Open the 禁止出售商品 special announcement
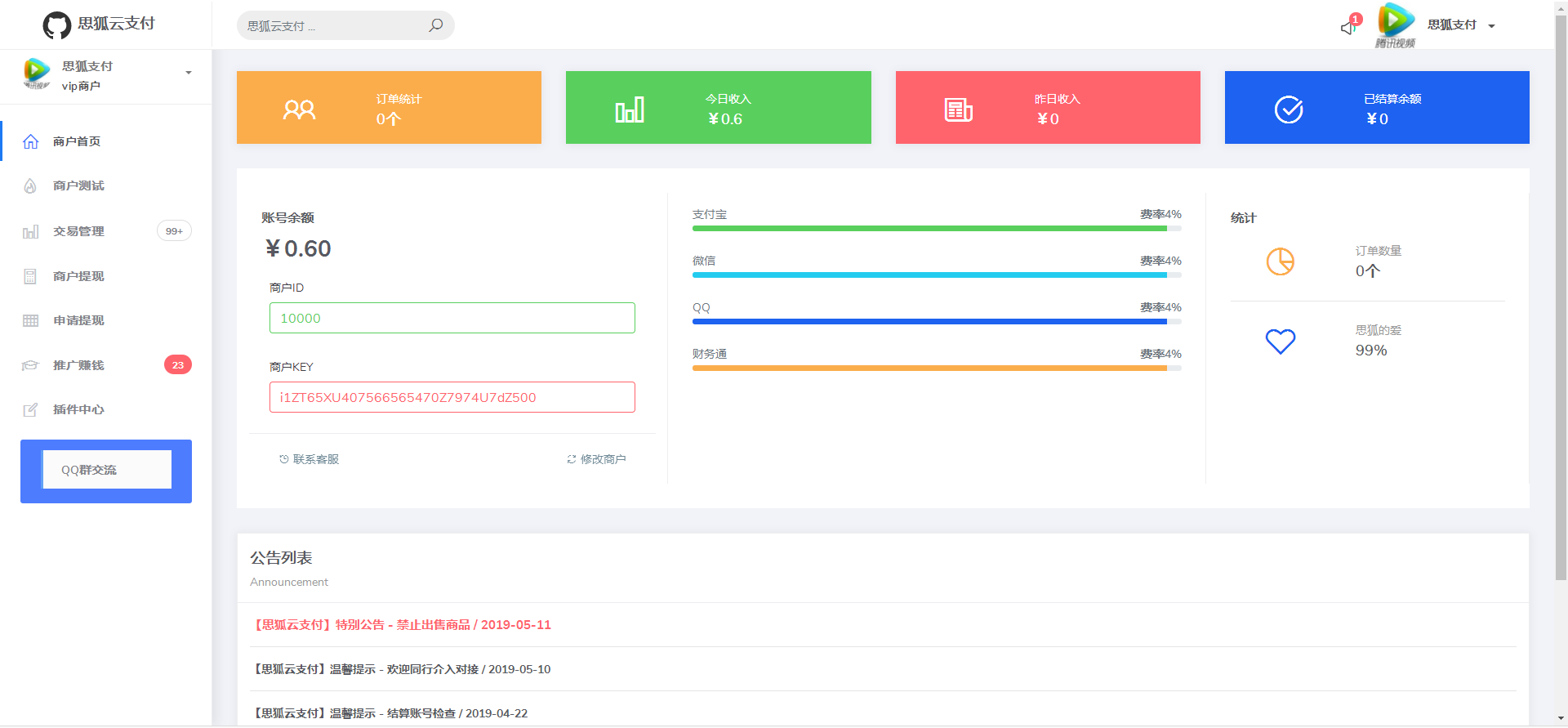 (x=403, y=625)
